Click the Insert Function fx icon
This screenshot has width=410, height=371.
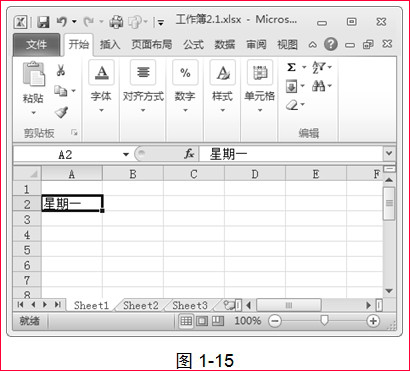point(189,154)
